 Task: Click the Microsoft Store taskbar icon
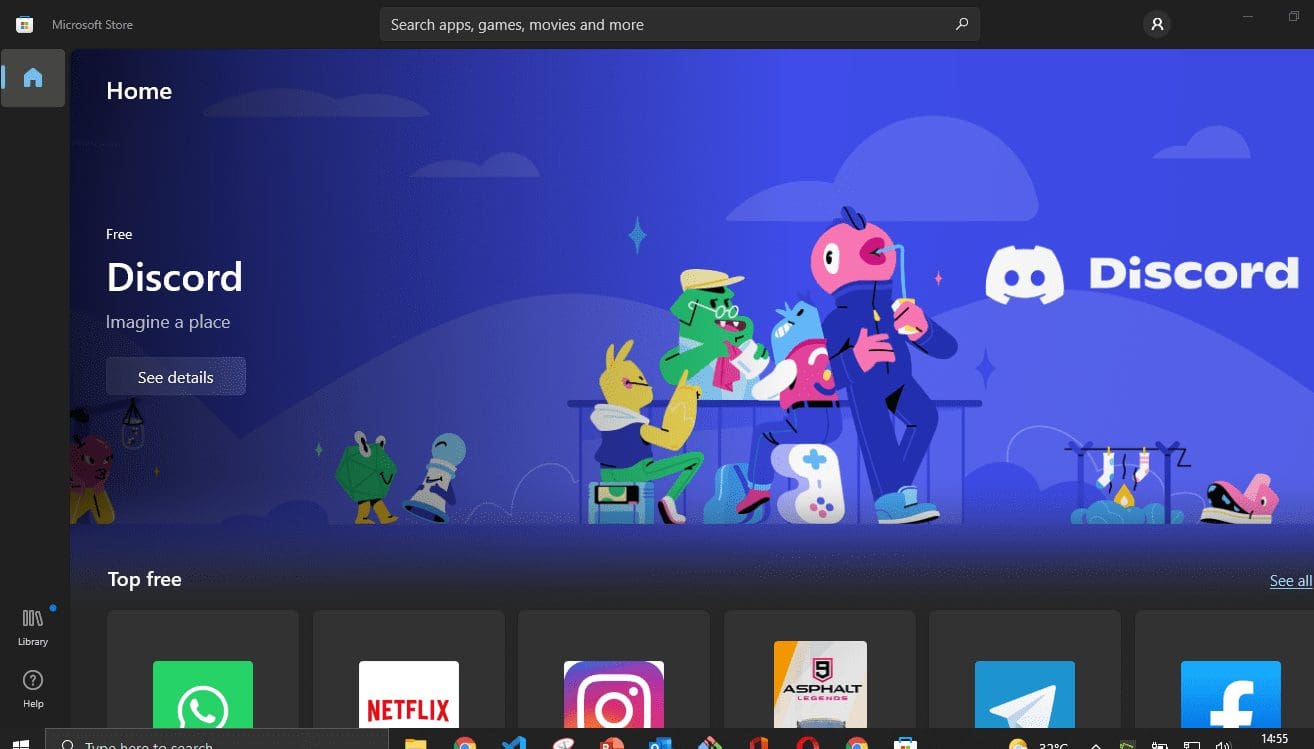coord(905,743)
